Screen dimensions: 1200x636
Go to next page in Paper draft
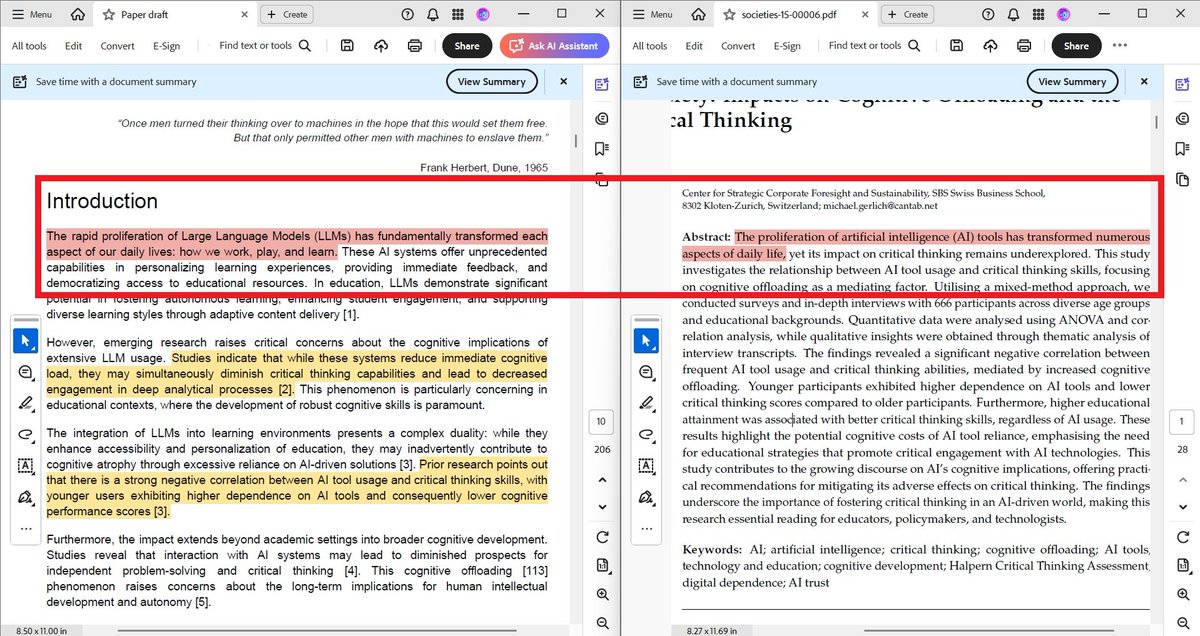click(x=601, y=507)
